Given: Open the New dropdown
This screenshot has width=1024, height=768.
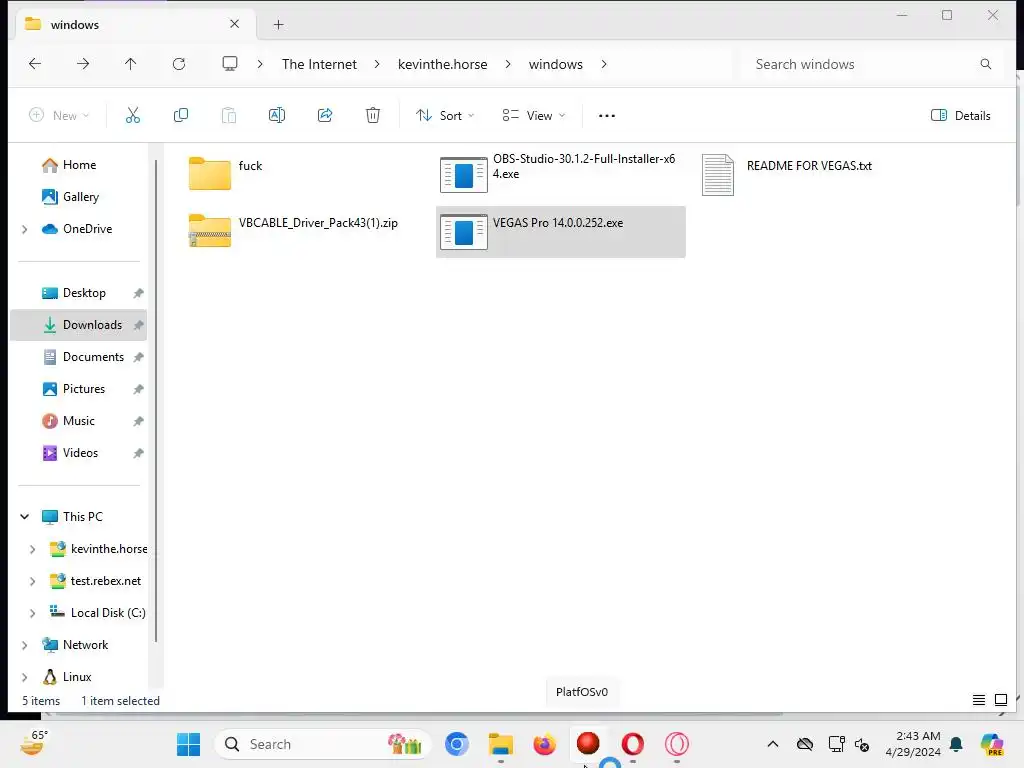Looking at the screenshot, I should [59, 116].
